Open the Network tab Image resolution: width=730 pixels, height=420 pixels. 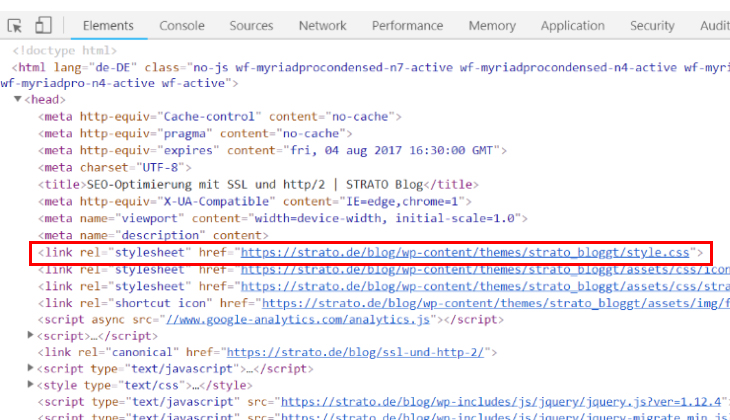322,26
